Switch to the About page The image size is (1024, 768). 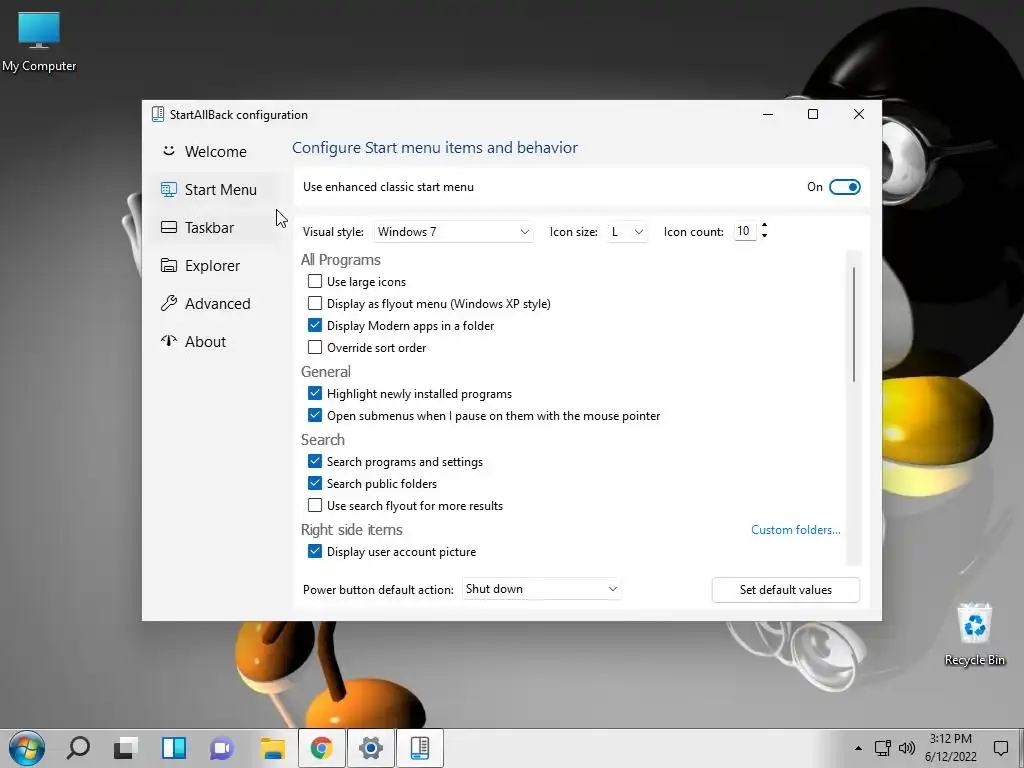pyautogui.click(x=215, y=341)
